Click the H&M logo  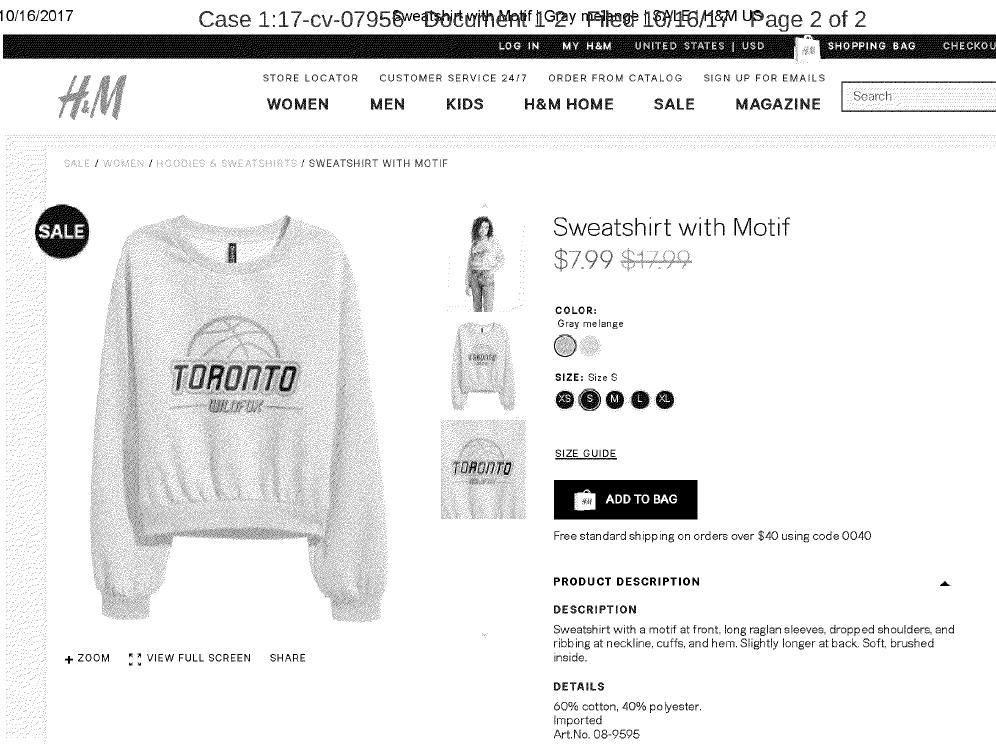click(92, 97)
